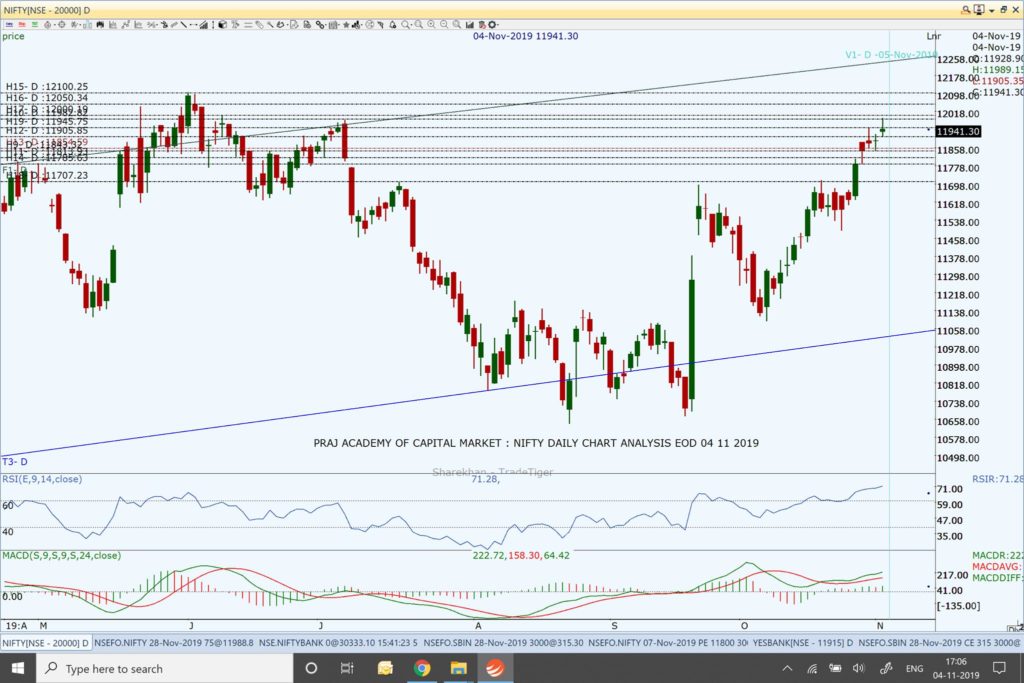The image size is (1024, 683).
Task: Expand the title bar dropdown arrow
Action: pyautogui.click(x=991, y=10)
